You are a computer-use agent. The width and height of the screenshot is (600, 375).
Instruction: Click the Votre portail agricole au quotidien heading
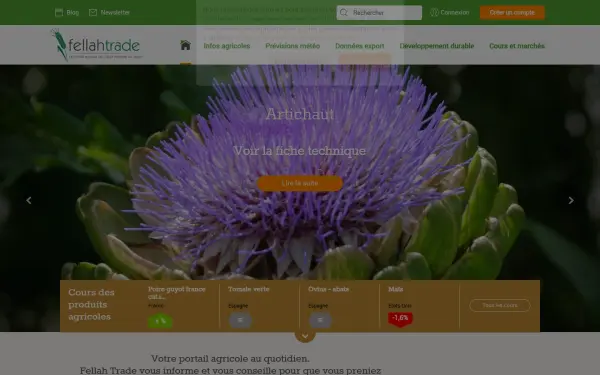(230, 359)
